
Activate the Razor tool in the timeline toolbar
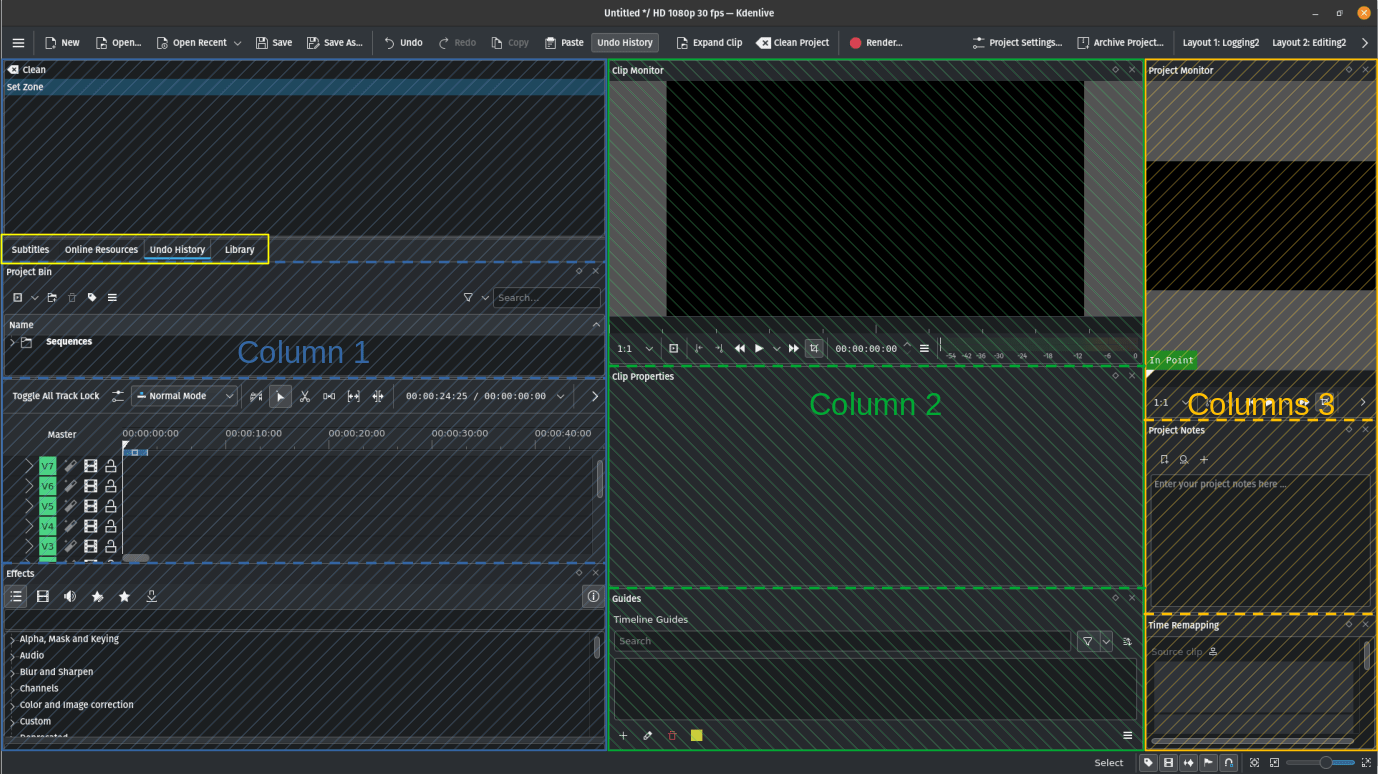point(305,396)
